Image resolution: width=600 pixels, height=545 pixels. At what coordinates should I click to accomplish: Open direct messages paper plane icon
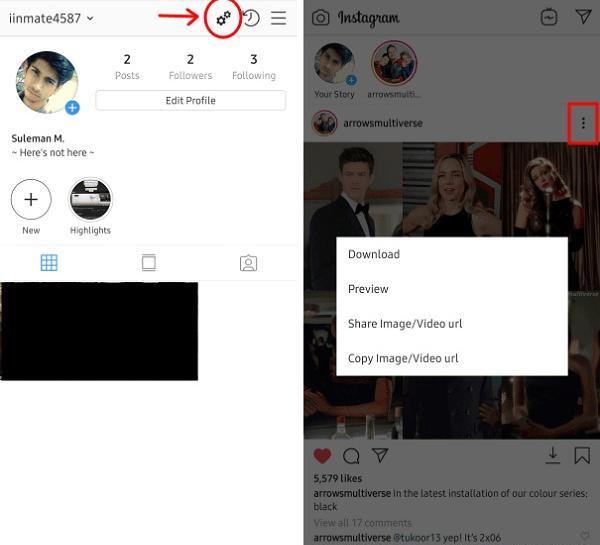coord(583,16)
